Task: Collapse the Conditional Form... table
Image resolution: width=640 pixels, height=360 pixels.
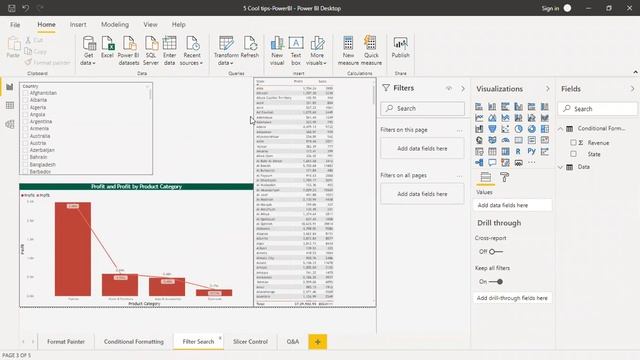Action: (561, 129)
